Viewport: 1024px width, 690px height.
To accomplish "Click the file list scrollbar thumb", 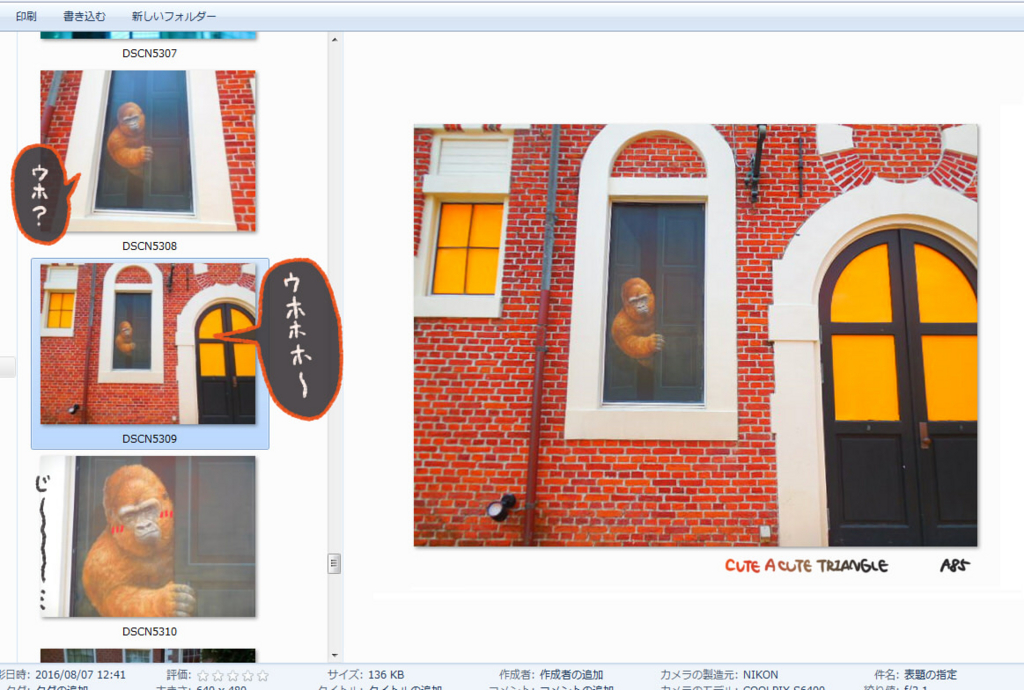I will [x=334, y=563].
